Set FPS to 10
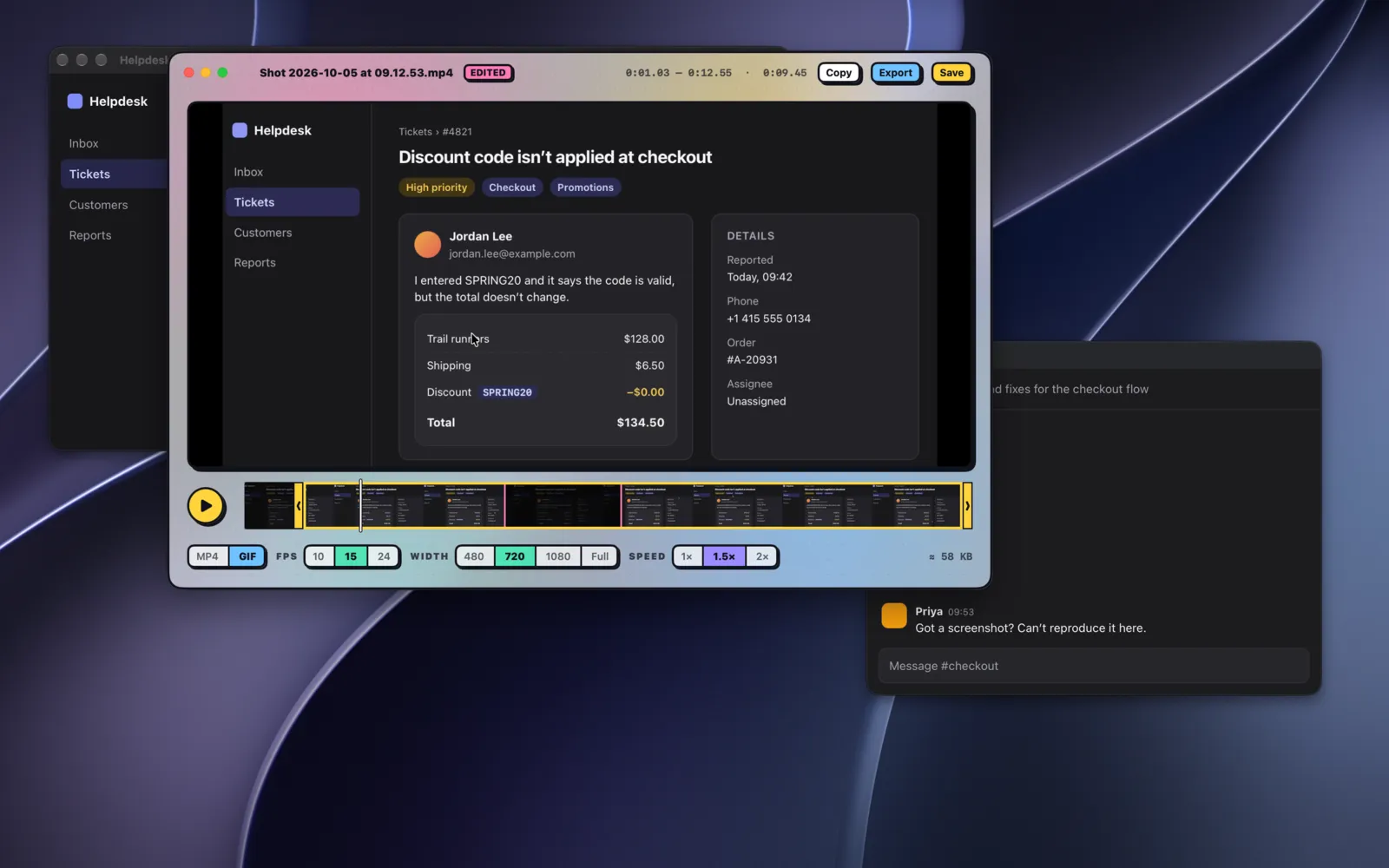 319,556
